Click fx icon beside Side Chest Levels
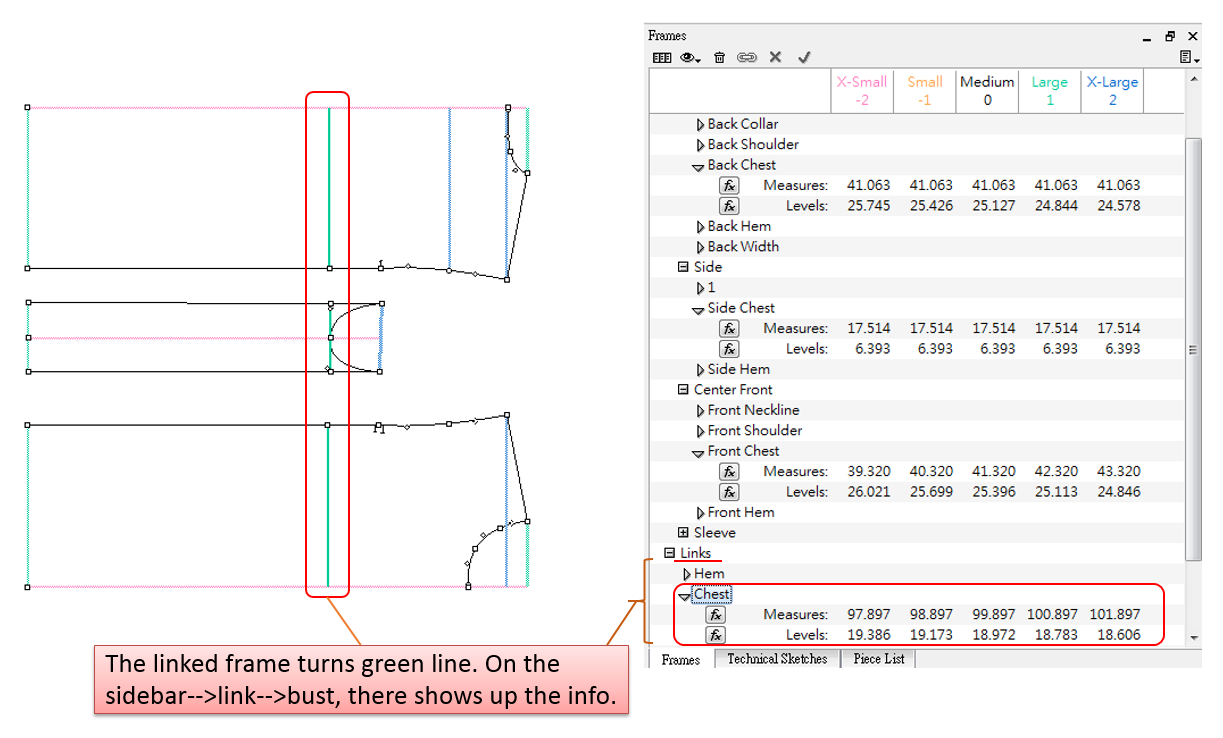Image resolution: width=1223 pixels, height=738 pixels. pos(729,349)
